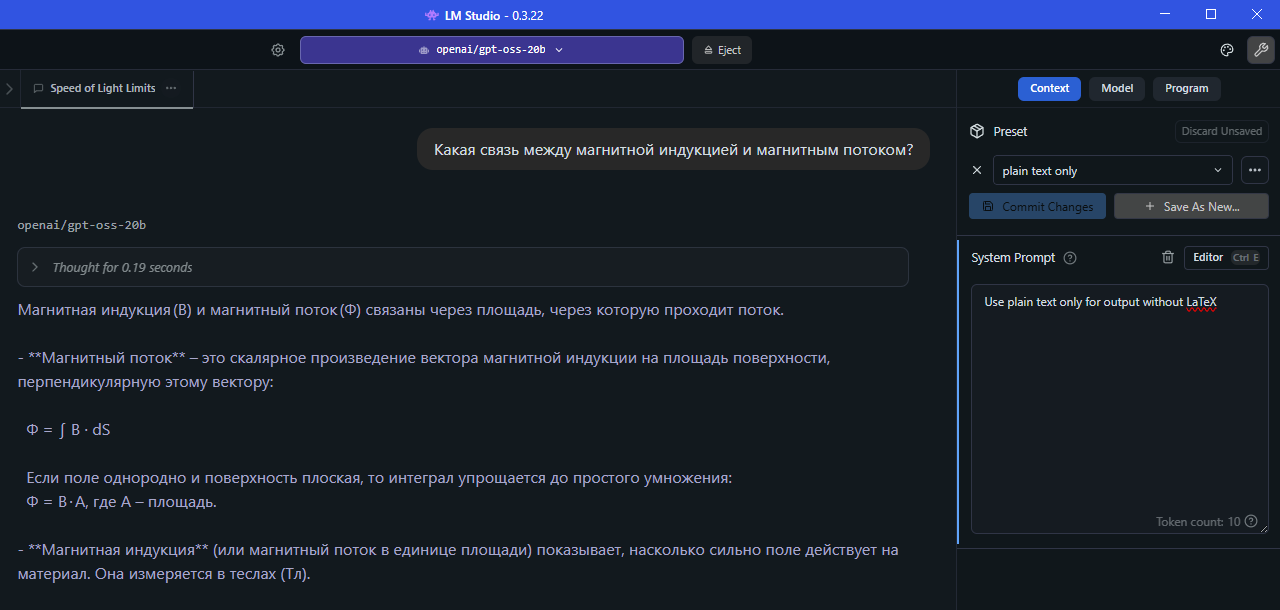This screenshot has height=610, width=1280.
Task: Open the appearance palette icon
Action: coord(1227,50)
